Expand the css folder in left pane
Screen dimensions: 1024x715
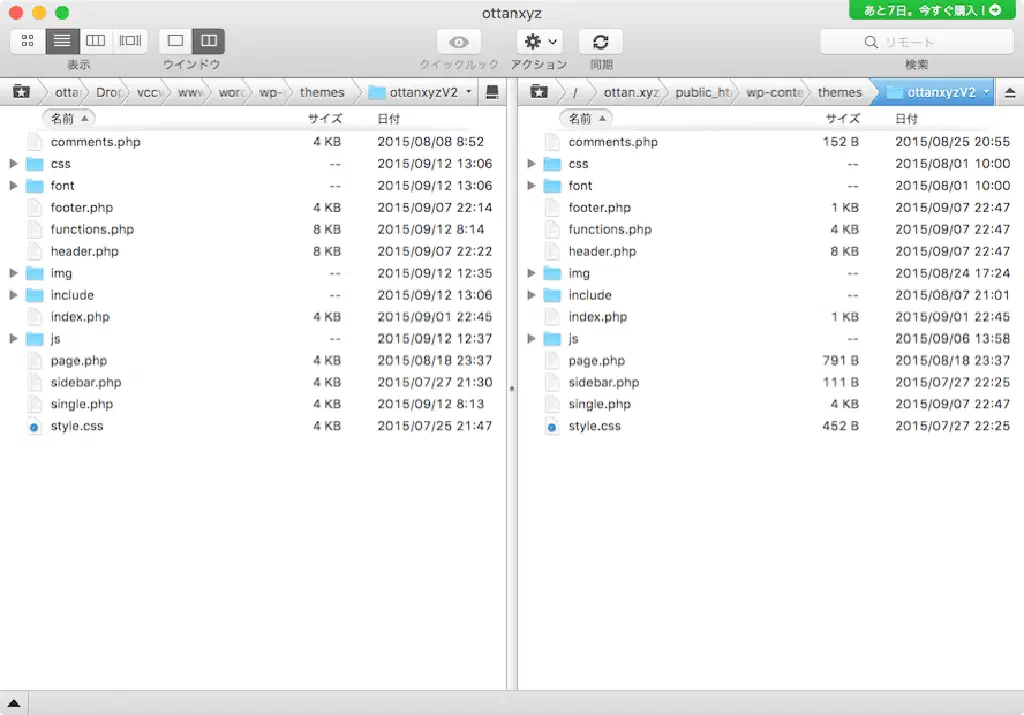pyautogui.click(x=13, y=164)
